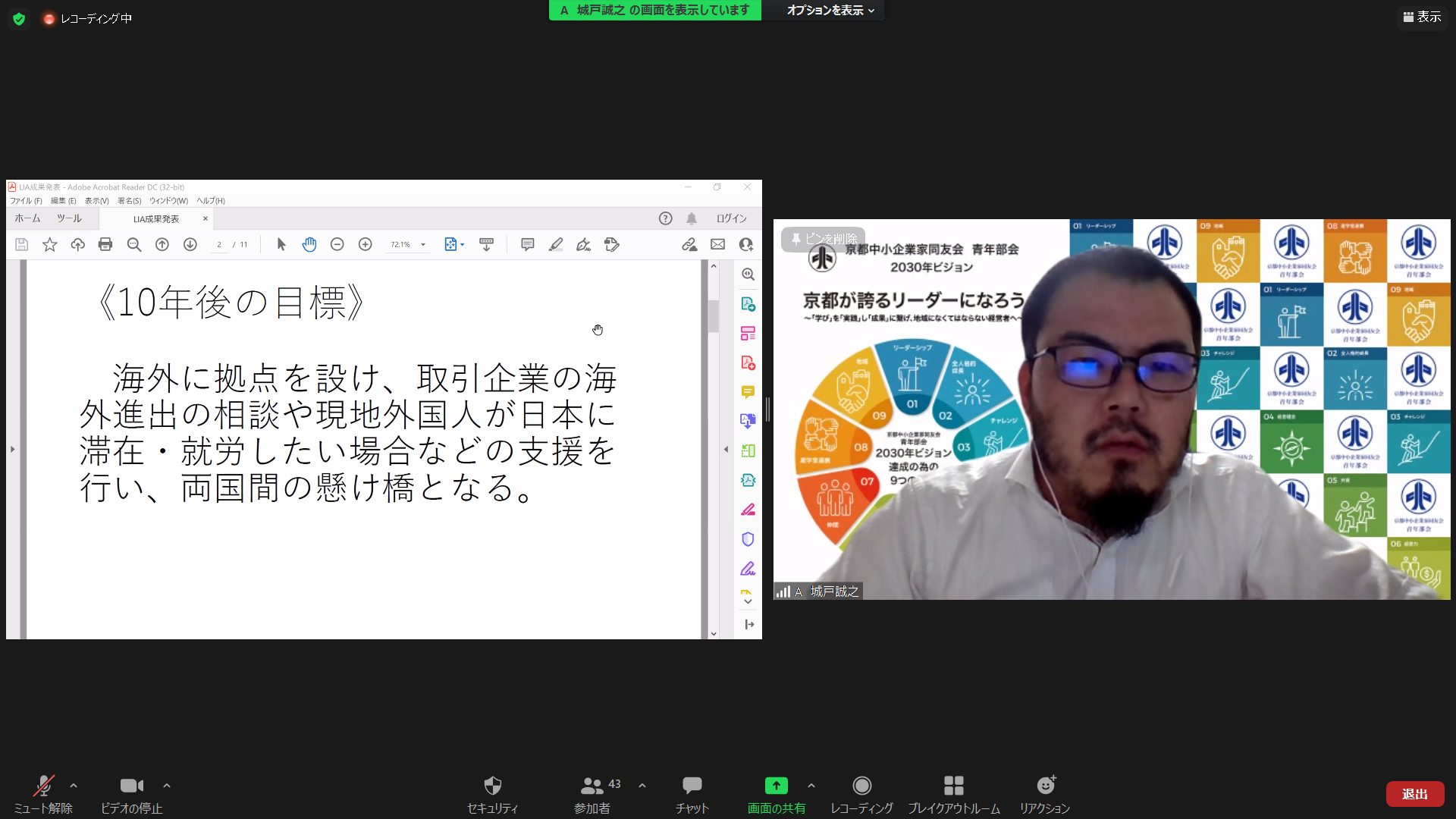
Task: Expand participants options caret
Action: (642, 786)
